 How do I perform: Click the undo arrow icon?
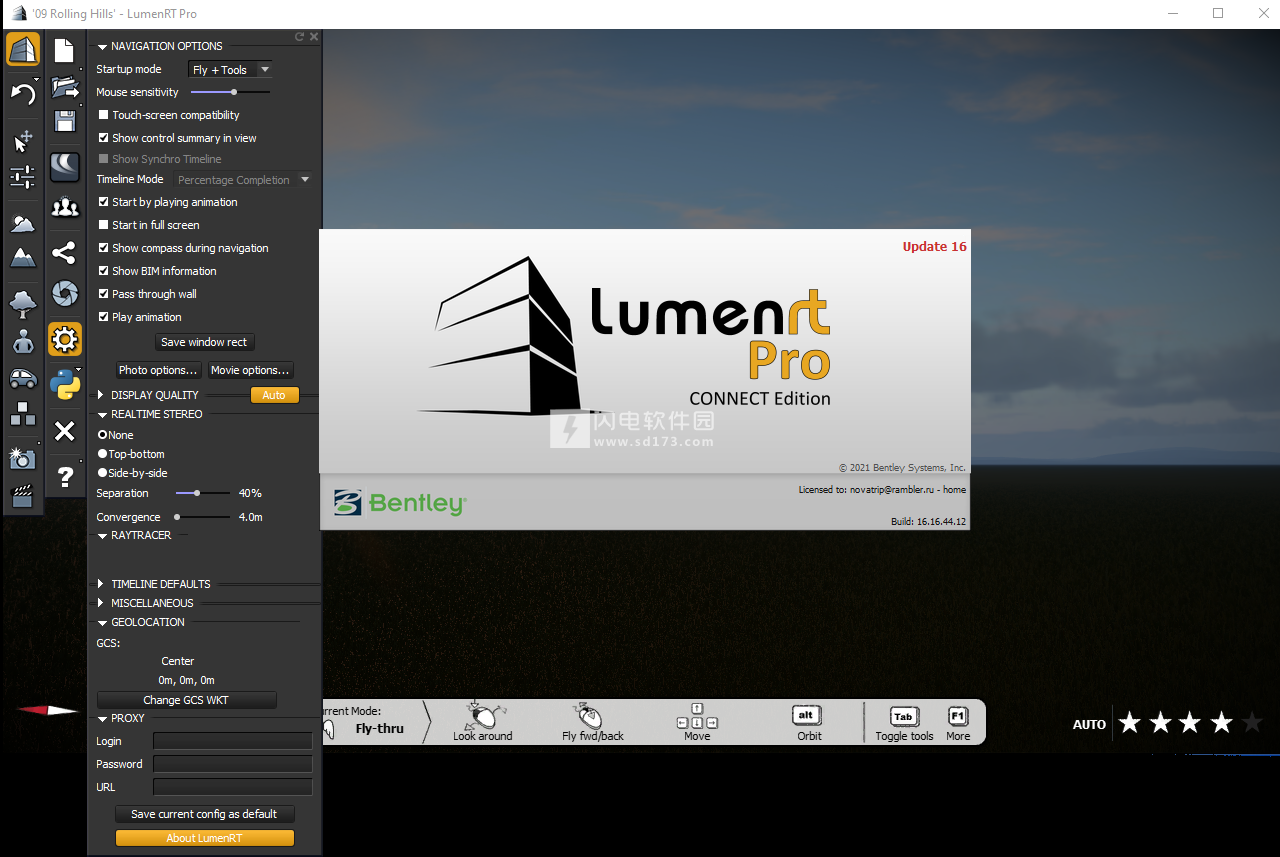click(22, 94)
